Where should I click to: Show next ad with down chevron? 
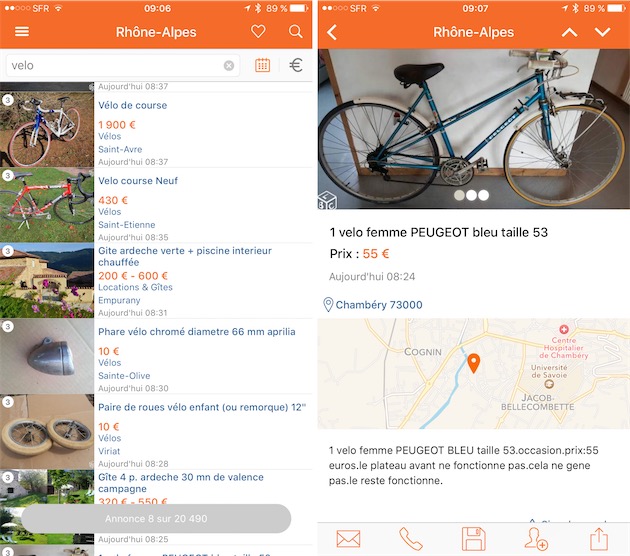coord(602,32)
